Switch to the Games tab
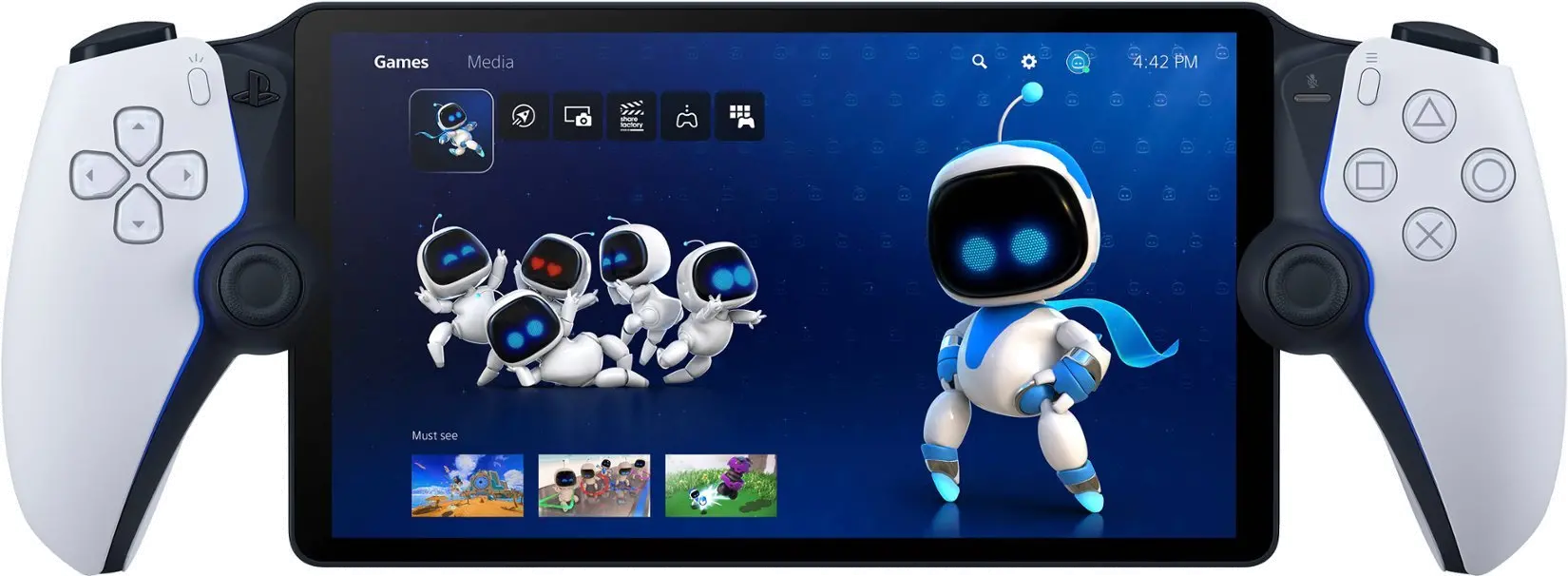This screenshot has height=576, width=1568. click(401, 62)
